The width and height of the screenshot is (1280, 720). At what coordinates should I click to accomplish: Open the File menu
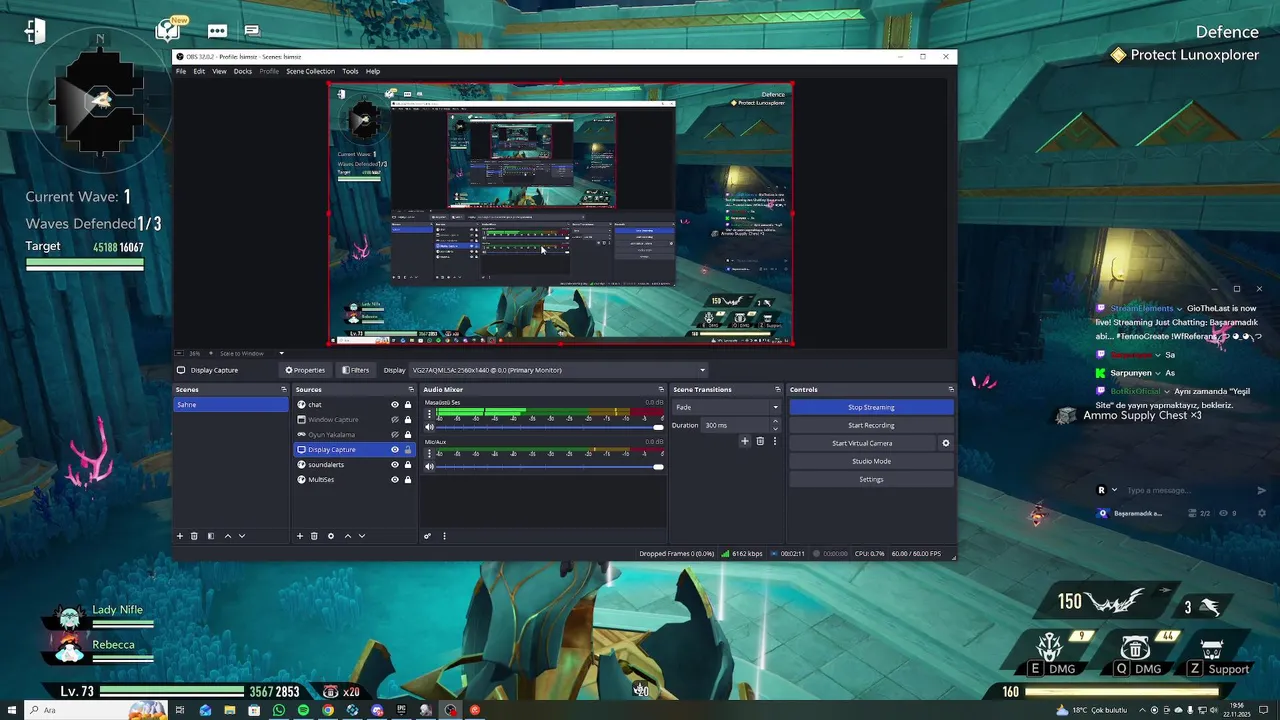[181, 71]
